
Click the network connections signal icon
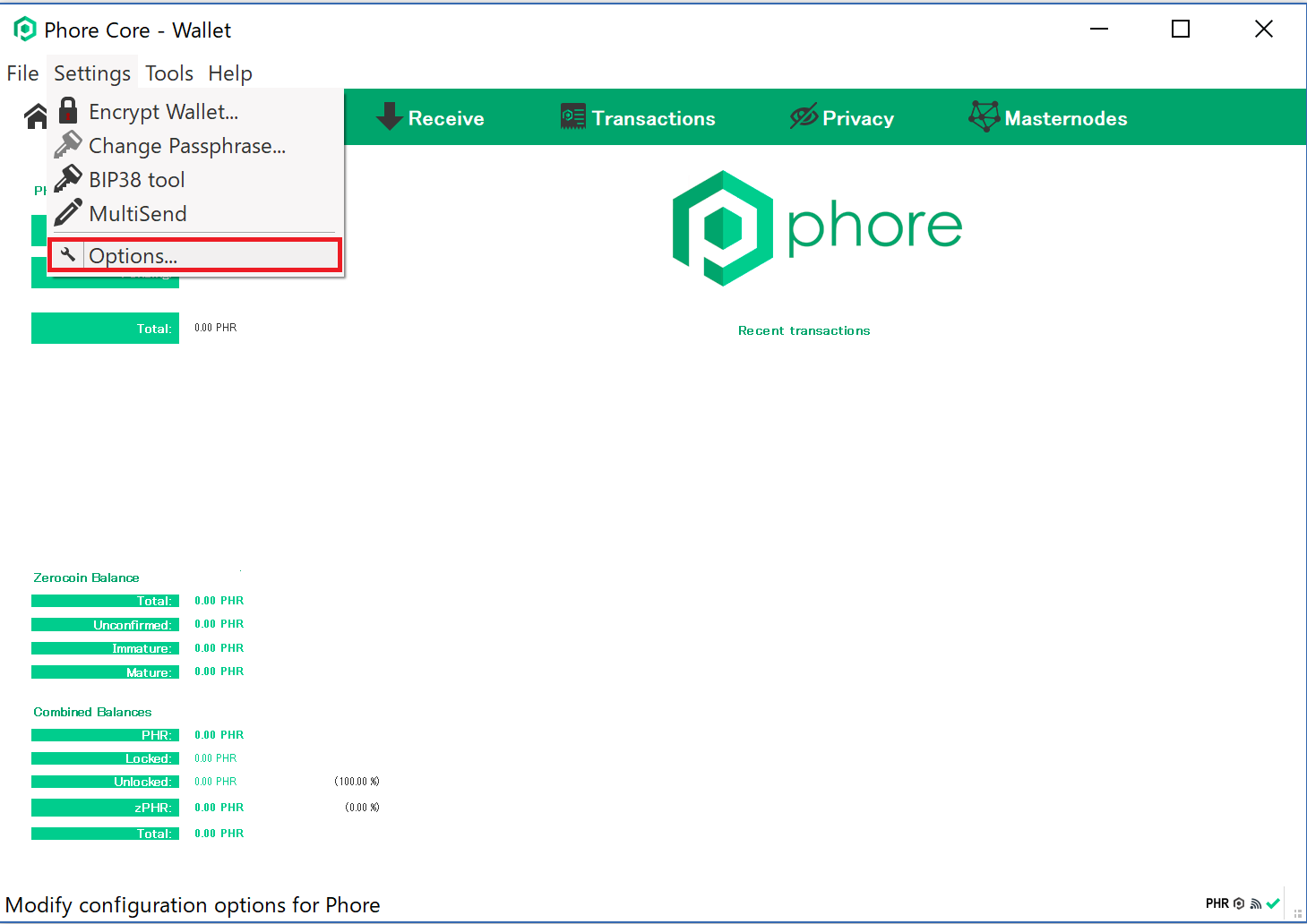pos(1256,903)
